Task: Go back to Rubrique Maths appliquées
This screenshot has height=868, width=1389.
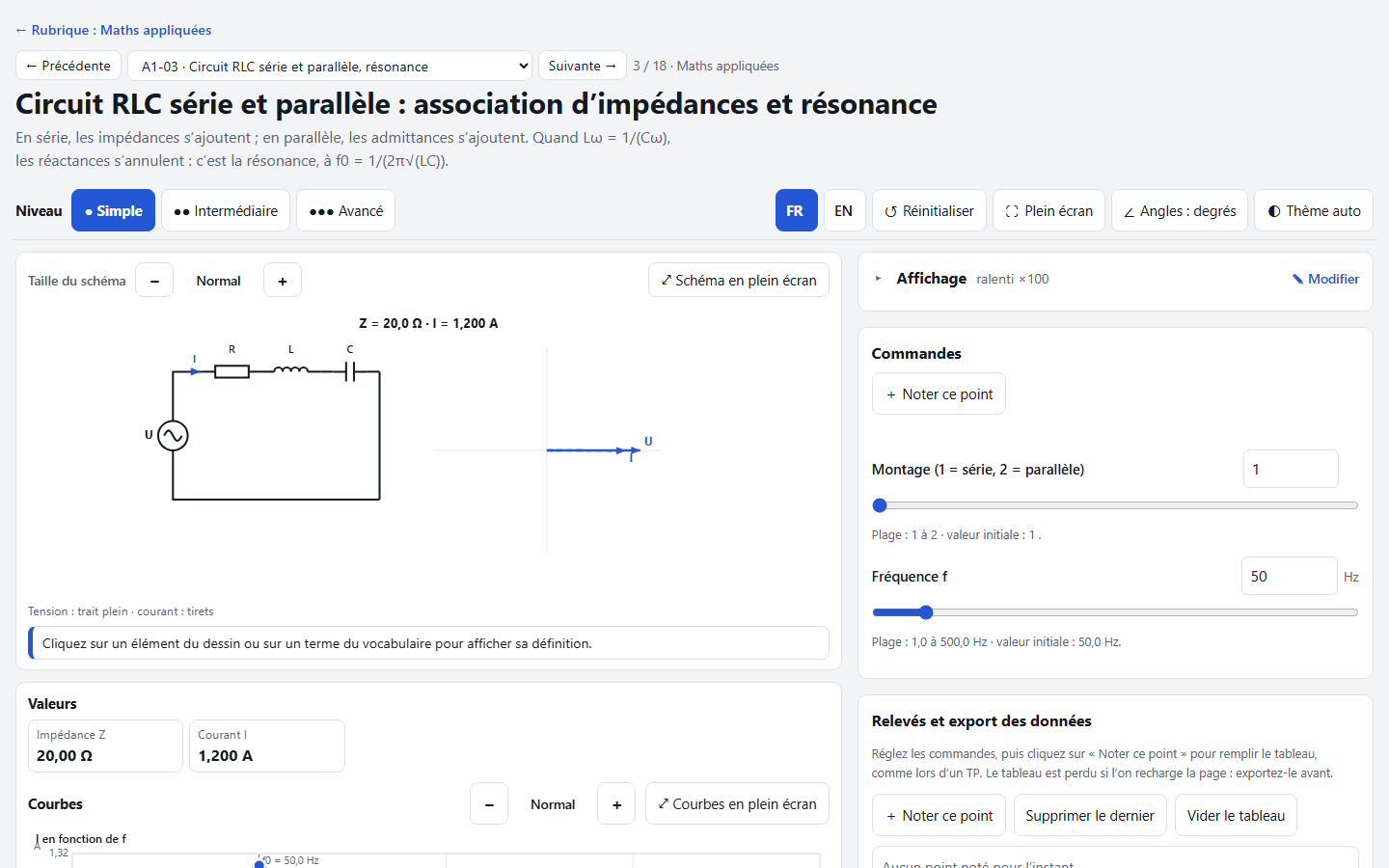Action: [113, 30]
